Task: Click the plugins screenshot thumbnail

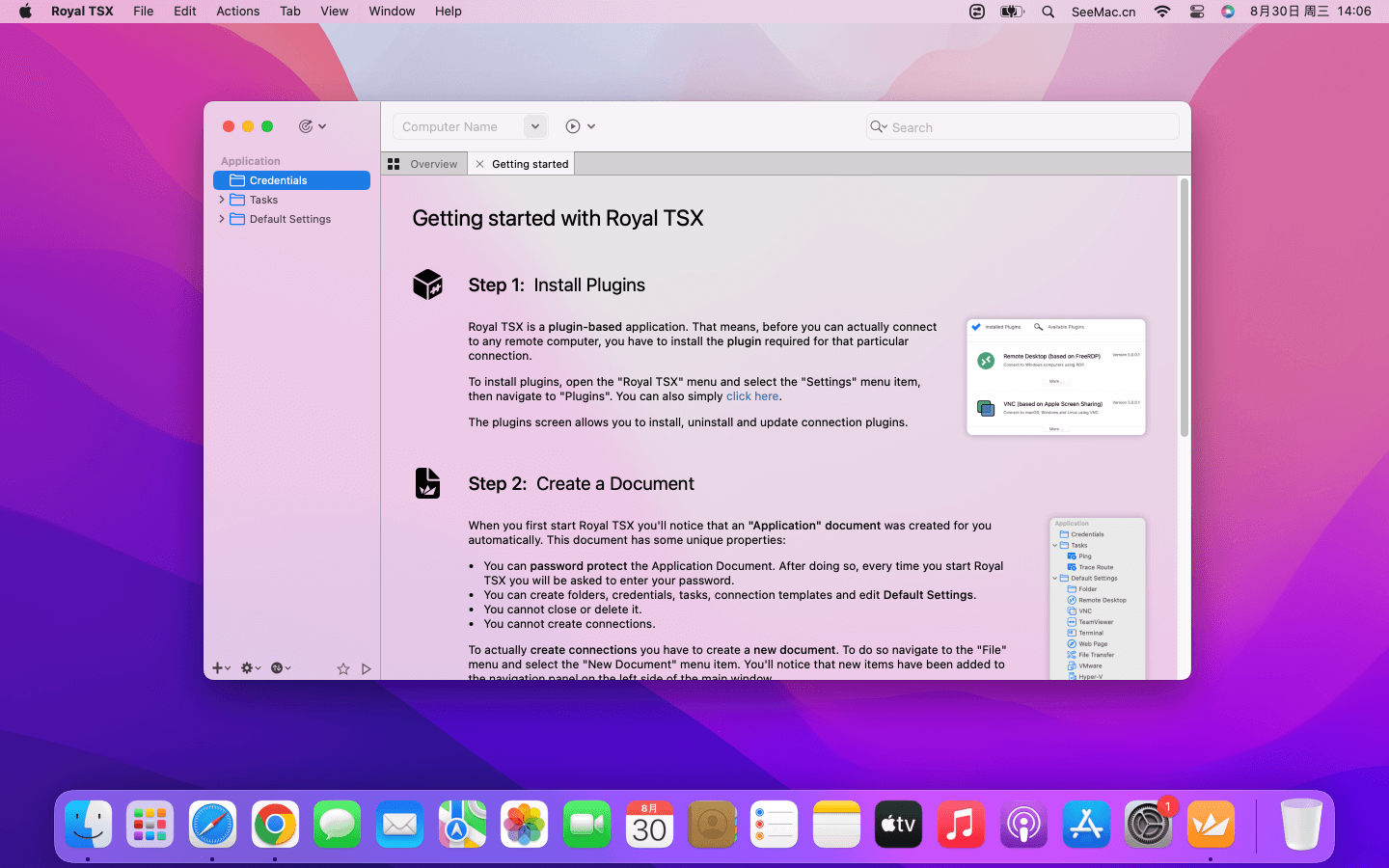Action: tap(1055, 377)
